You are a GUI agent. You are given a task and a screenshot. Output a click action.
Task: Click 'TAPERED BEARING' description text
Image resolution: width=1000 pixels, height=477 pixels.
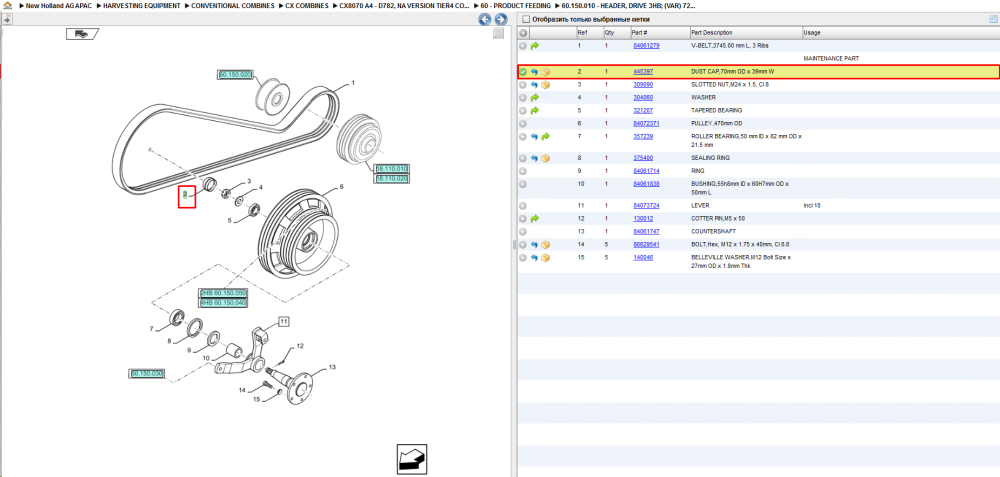coord(717,110)
